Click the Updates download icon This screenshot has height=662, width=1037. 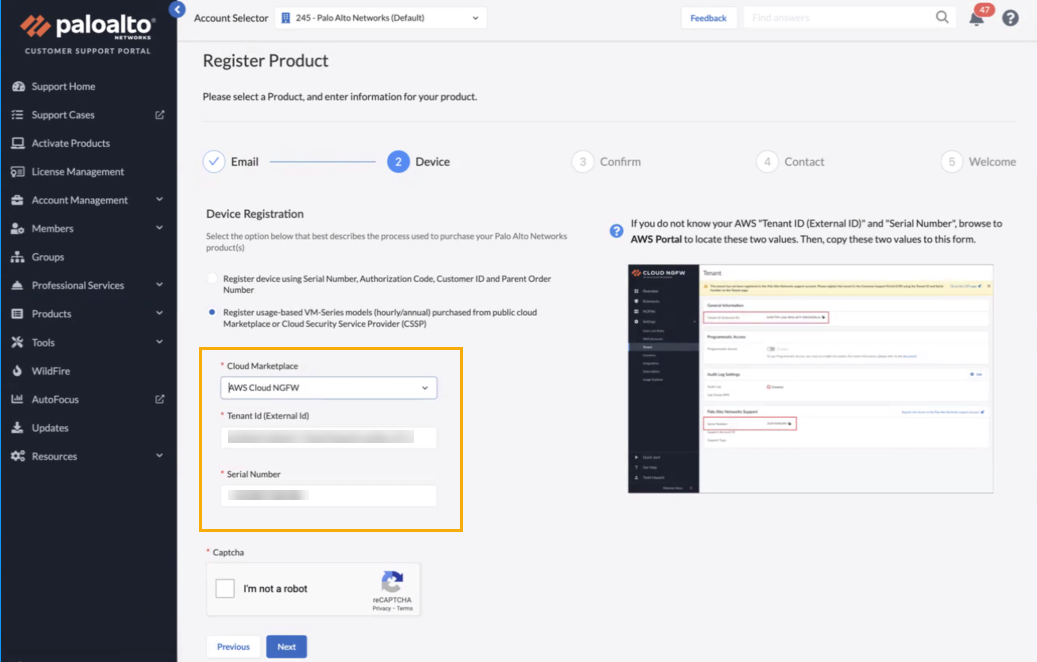click(18, 428)
